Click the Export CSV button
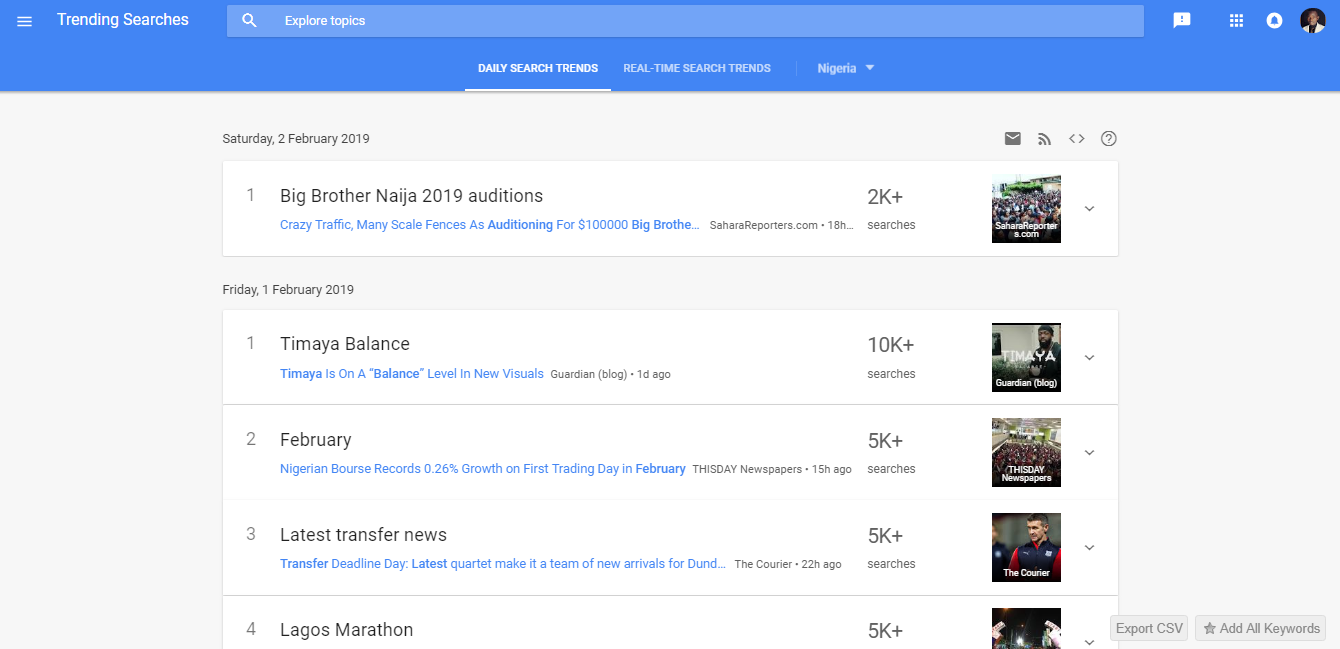The image size is (1340, 649). 1149,628
